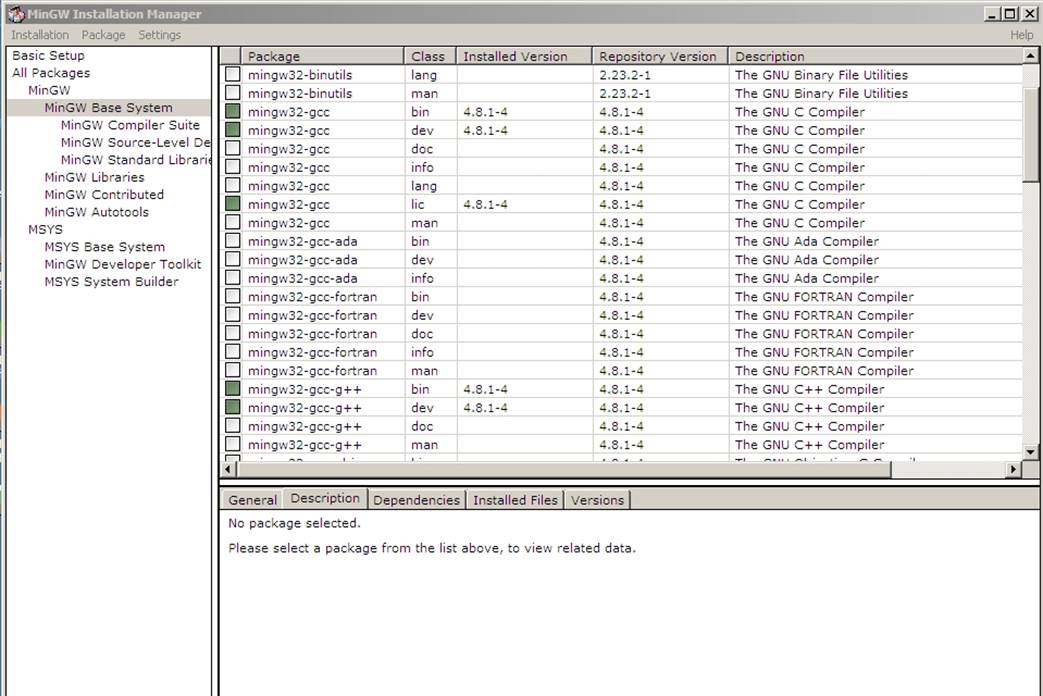Screen dimensions: 1043x696
Task: Click installed marker for mingw32-gcc lic
Action: 233,204
